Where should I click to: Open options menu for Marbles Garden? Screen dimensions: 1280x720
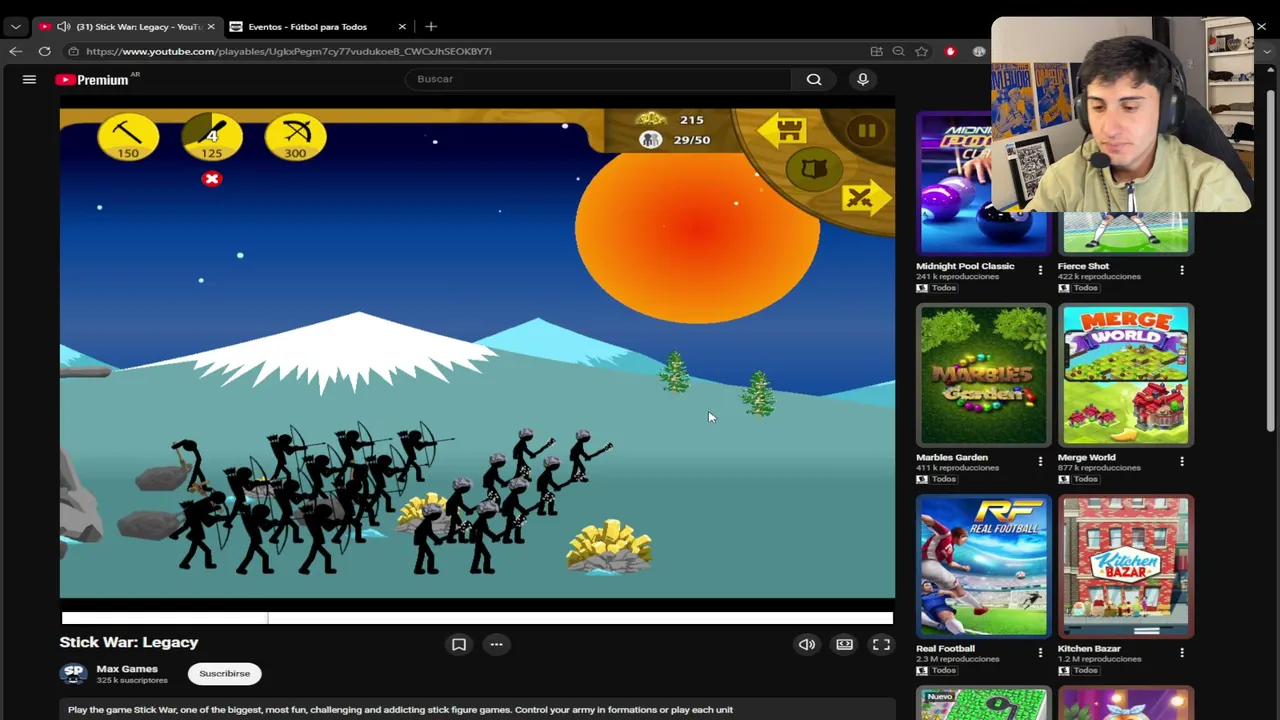coord(1040,461)
